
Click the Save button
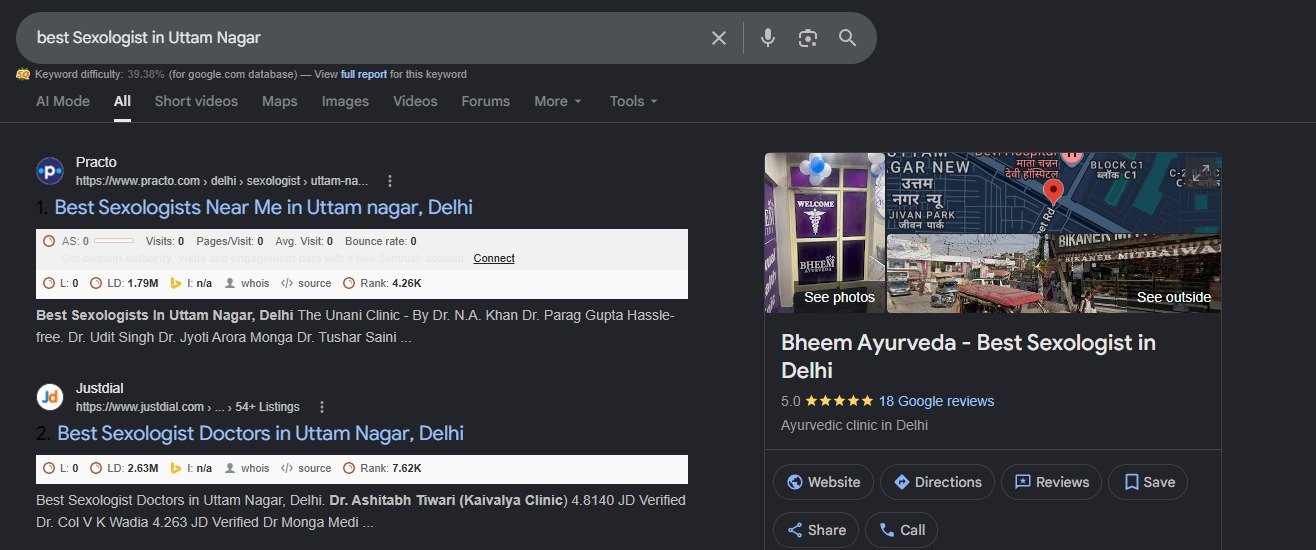click(1148, 482)
